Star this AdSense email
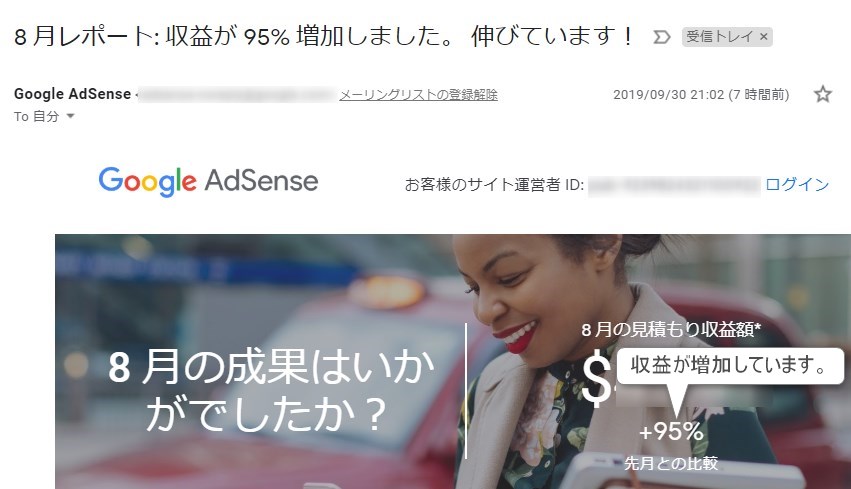 823,94
